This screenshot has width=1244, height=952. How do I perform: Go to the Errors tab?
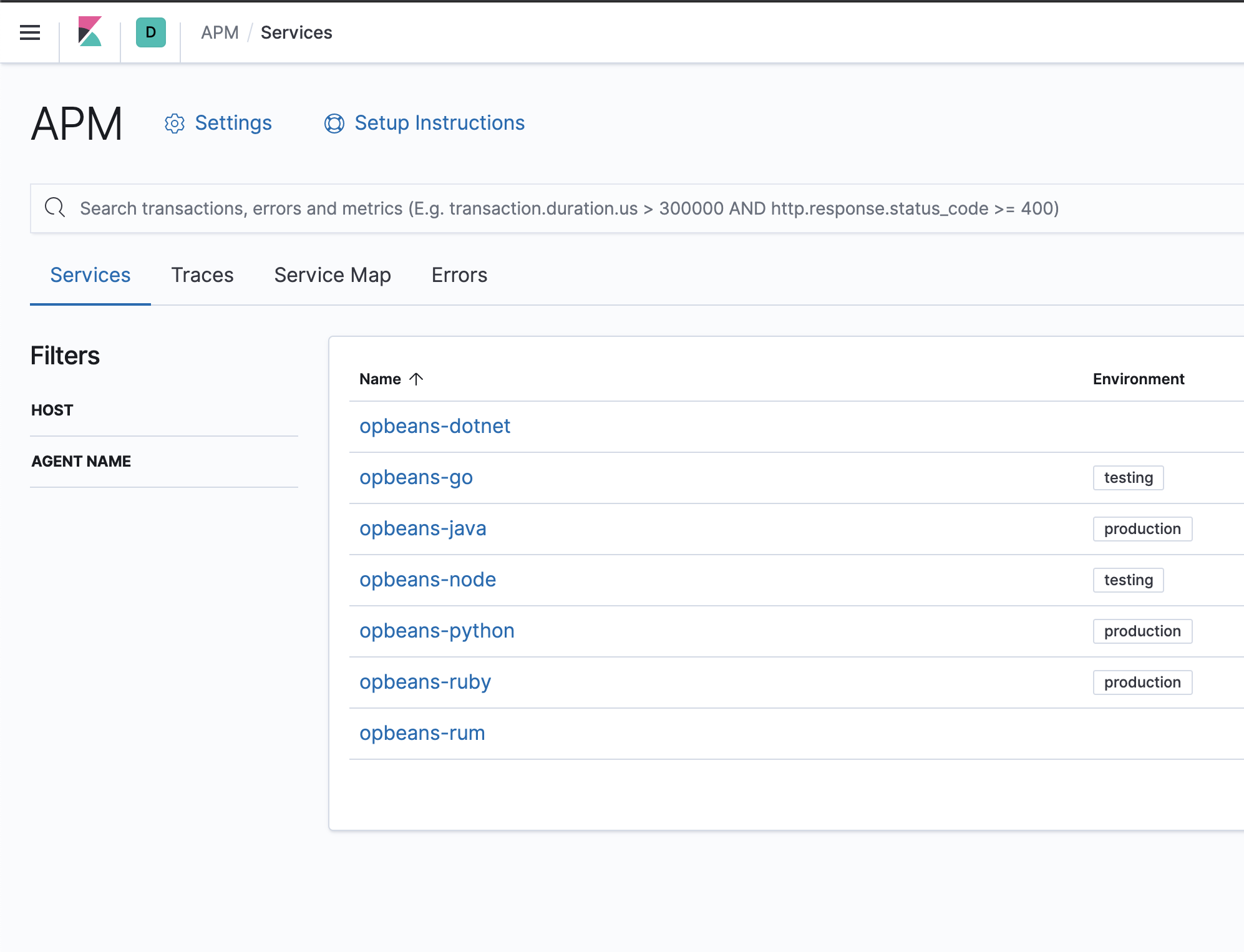(459, 275)
